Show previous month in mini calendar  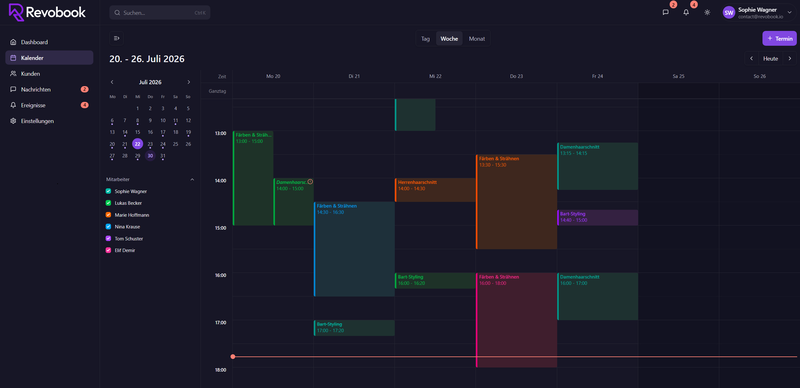(x=112, y=82)
